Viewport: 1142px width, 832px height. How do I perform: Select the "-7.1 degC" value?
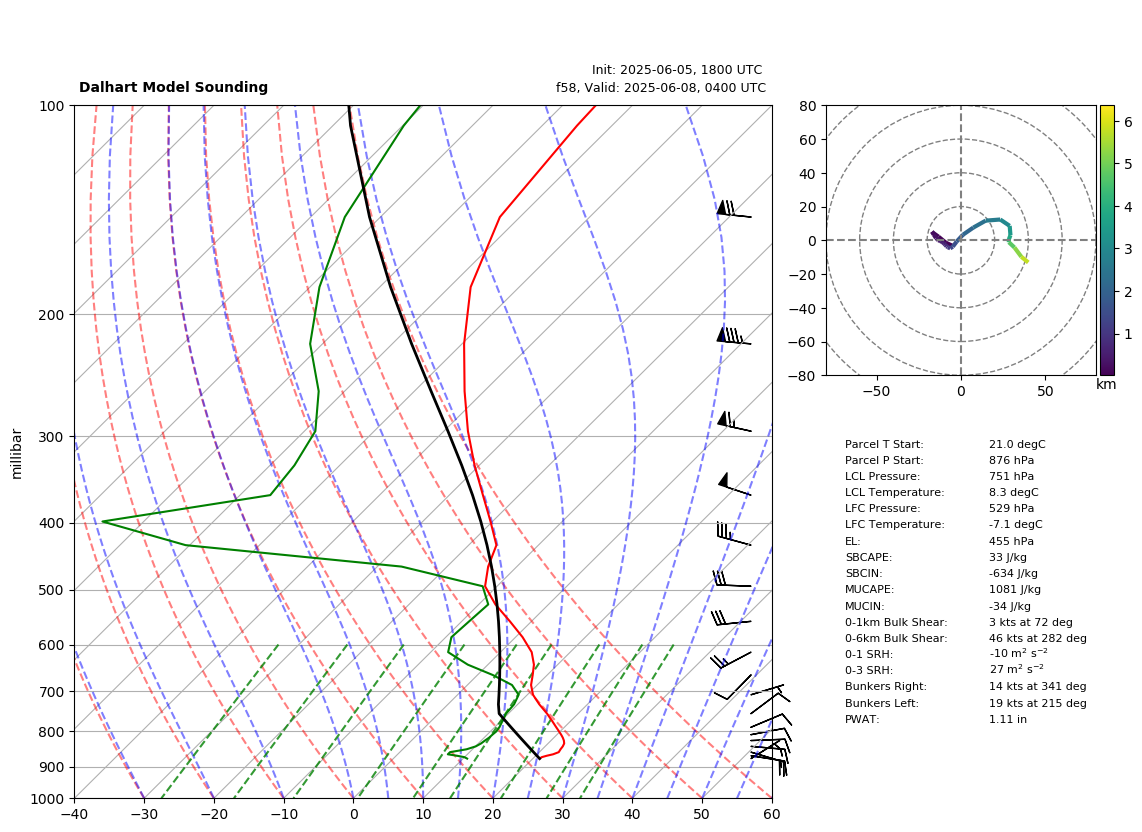[1015, 525]
